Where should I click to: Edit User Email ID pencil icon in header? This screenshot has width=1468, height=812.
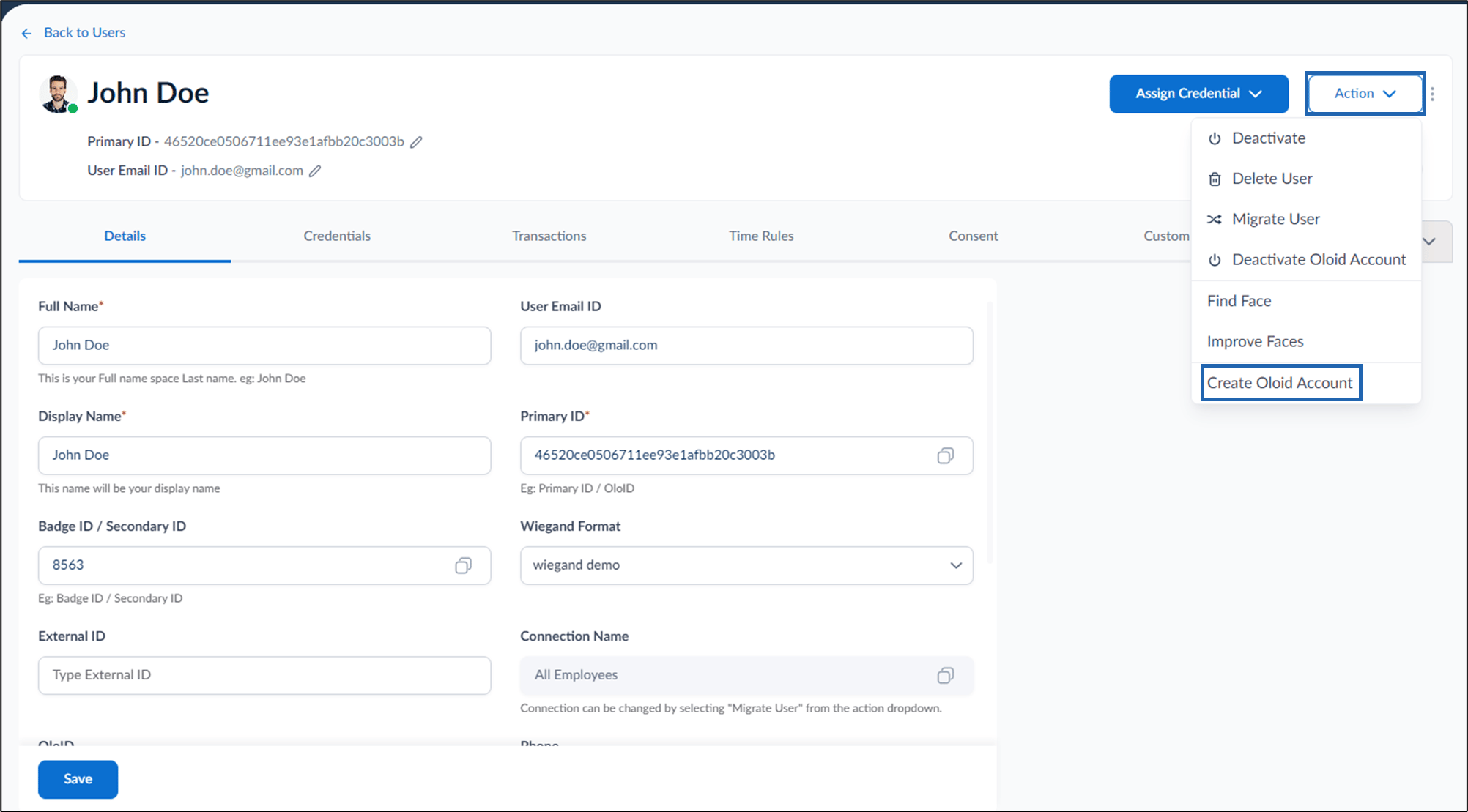(315, 171)
